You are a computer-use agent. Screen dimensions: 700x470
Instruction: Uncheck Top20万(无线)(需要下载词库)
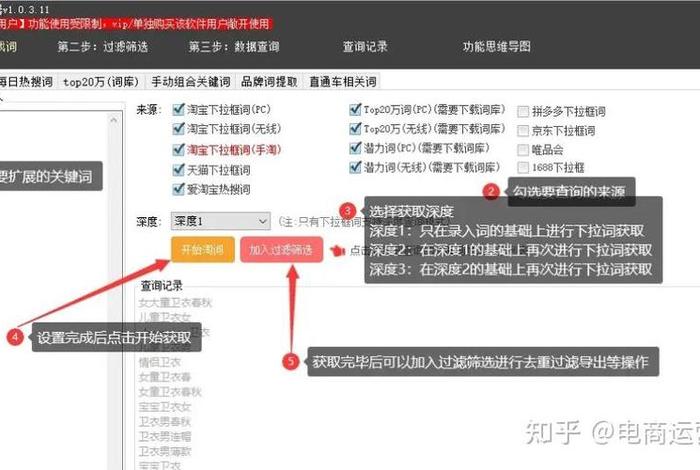point(355,129)
